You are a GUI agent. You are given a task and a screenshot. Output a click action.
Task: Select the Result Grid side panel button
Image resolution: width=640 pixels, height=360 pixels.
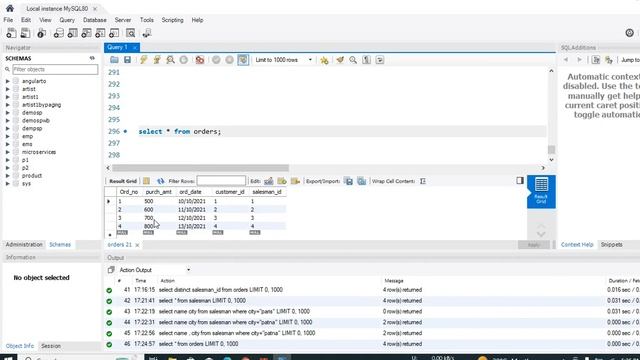[541, 191]
